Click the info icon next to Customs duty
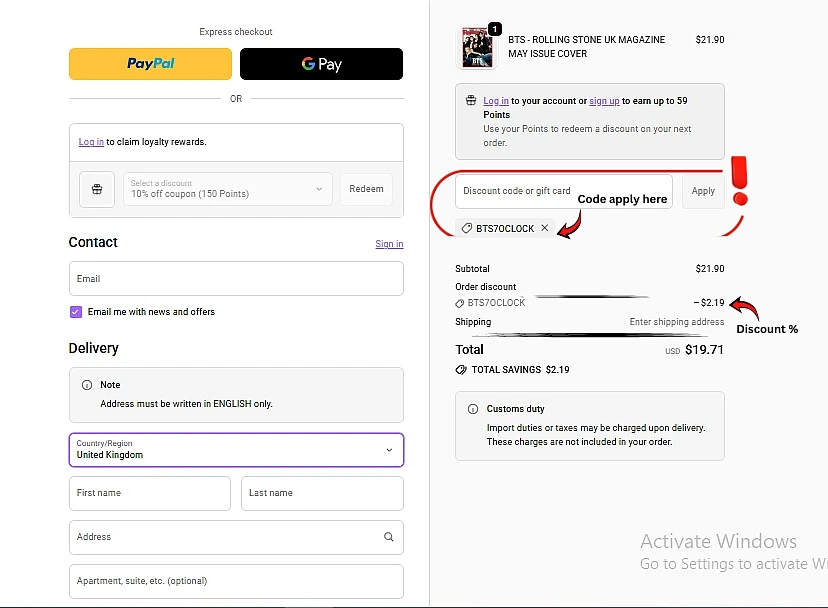 tap(472, 409)
